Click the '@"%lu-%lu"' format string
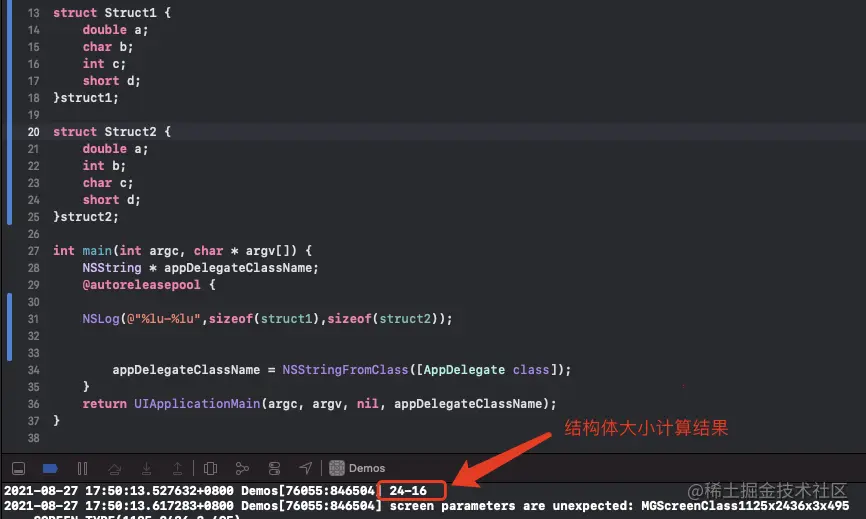Viewport: 866px width, 519px height. (163, 319)
